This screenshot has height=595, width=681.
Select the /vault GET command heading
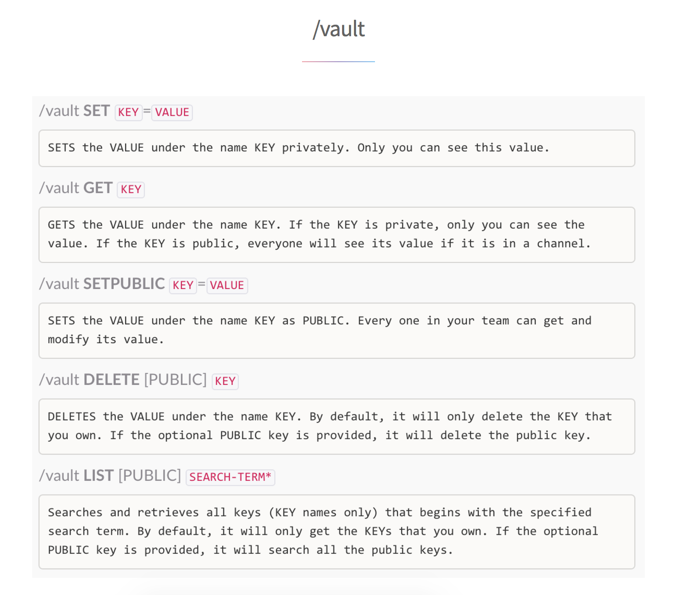(x=76, y=188)
